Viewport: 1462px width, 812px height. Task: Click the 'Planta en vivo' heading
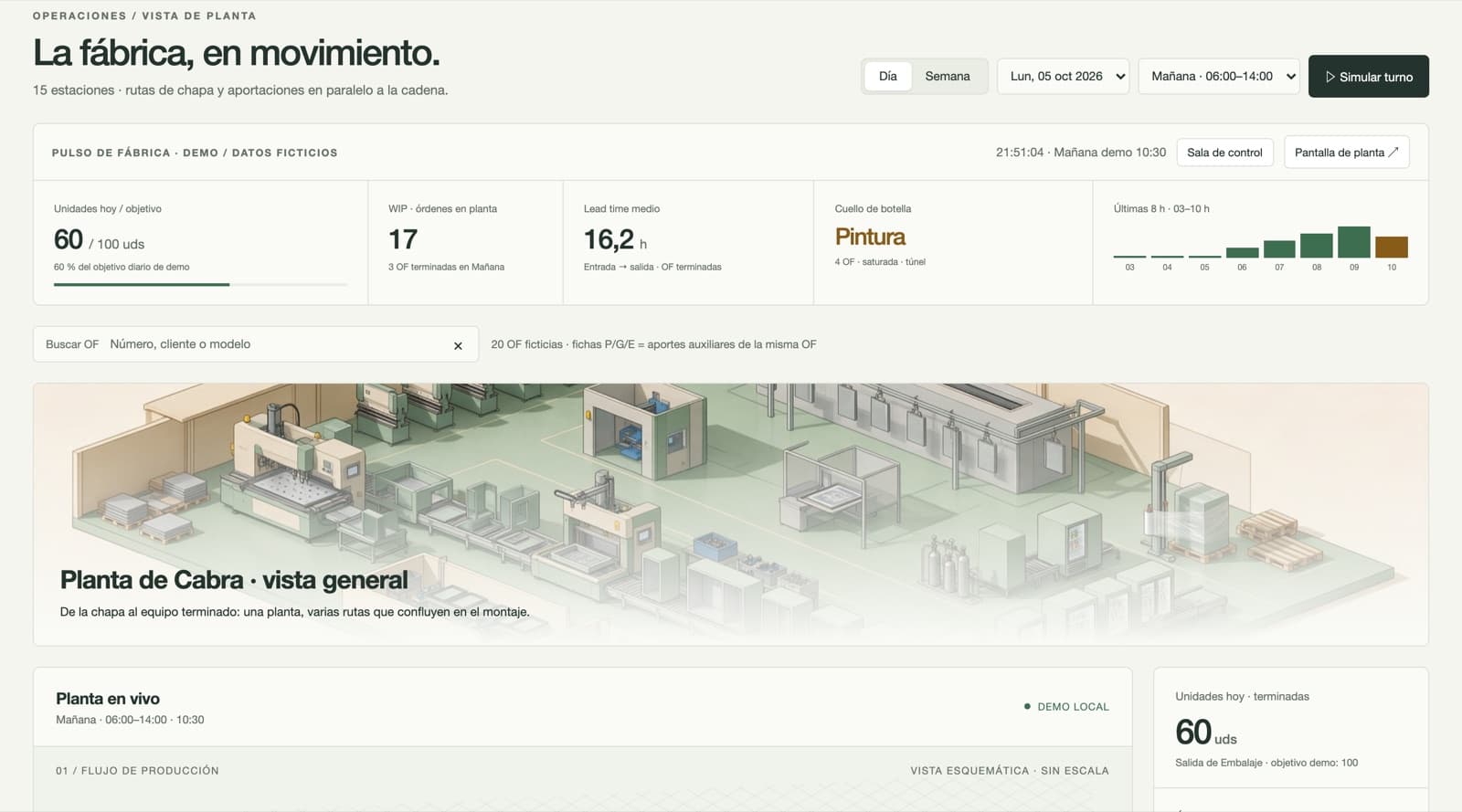108,699
